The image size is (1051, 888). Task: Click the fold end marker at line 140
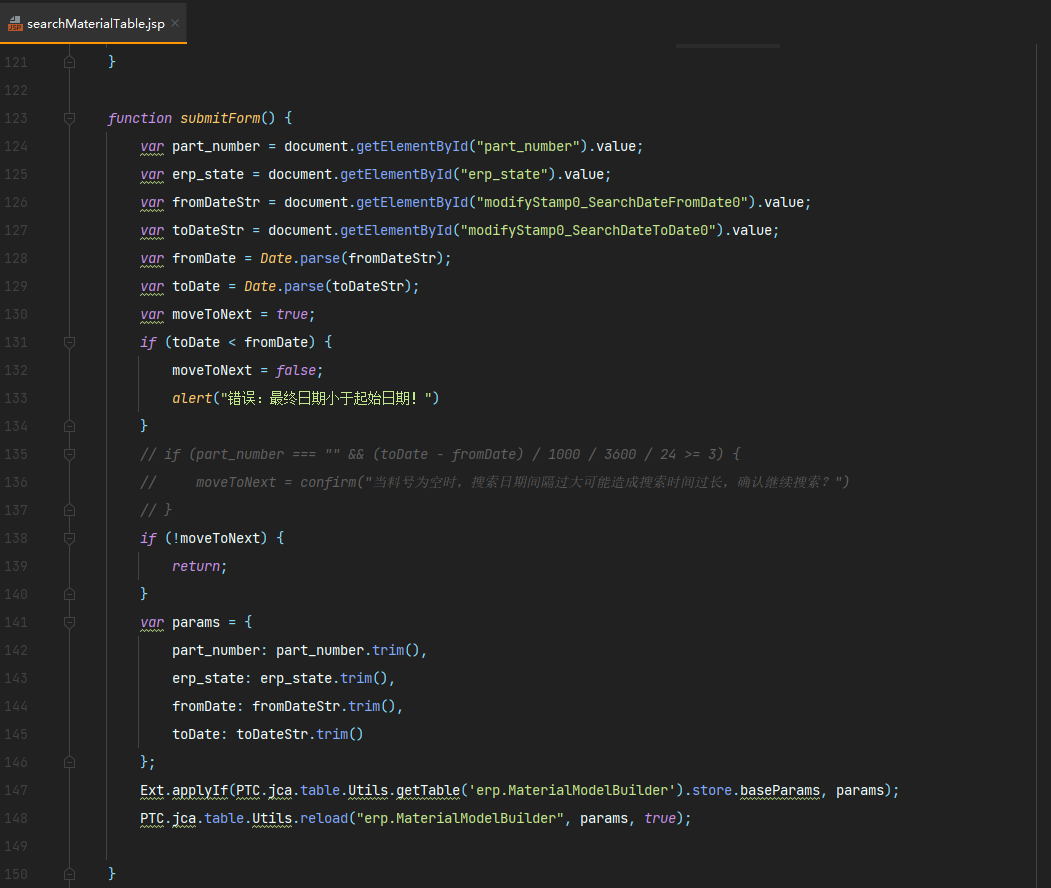pos(69,594)
